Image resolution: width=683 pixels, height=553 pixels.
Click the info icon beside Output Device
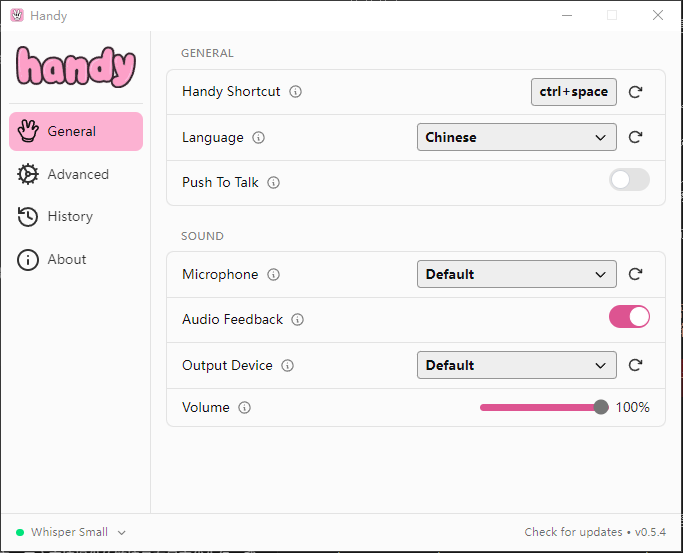coord(288,366)
